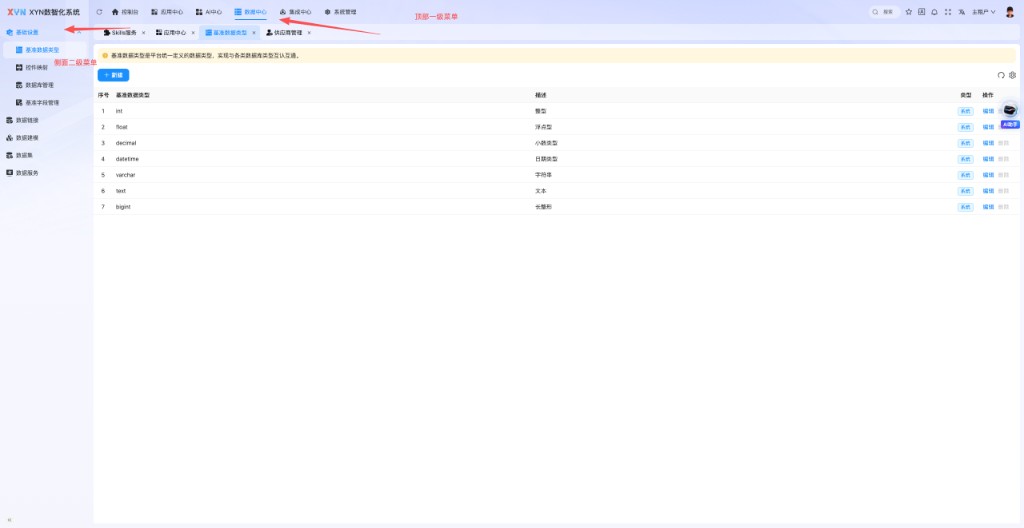Click 编辑 in the float row
Viewport: 1024px width, 528px height.
pyautogui.click(x=988, y=127)
